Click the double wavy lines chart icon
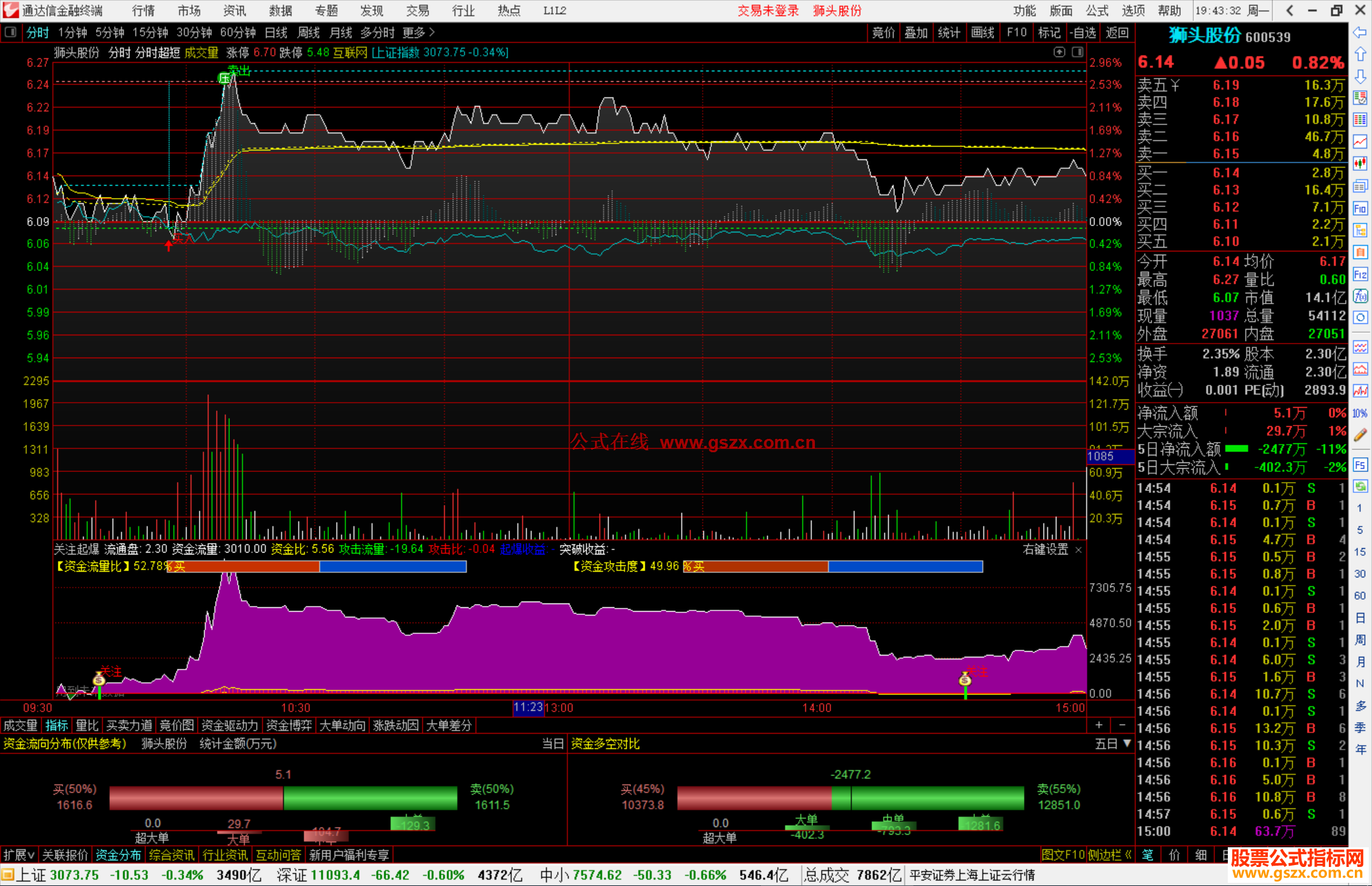The height and width of the screenshot is (886, 1372). click(x=1360, y=347)
